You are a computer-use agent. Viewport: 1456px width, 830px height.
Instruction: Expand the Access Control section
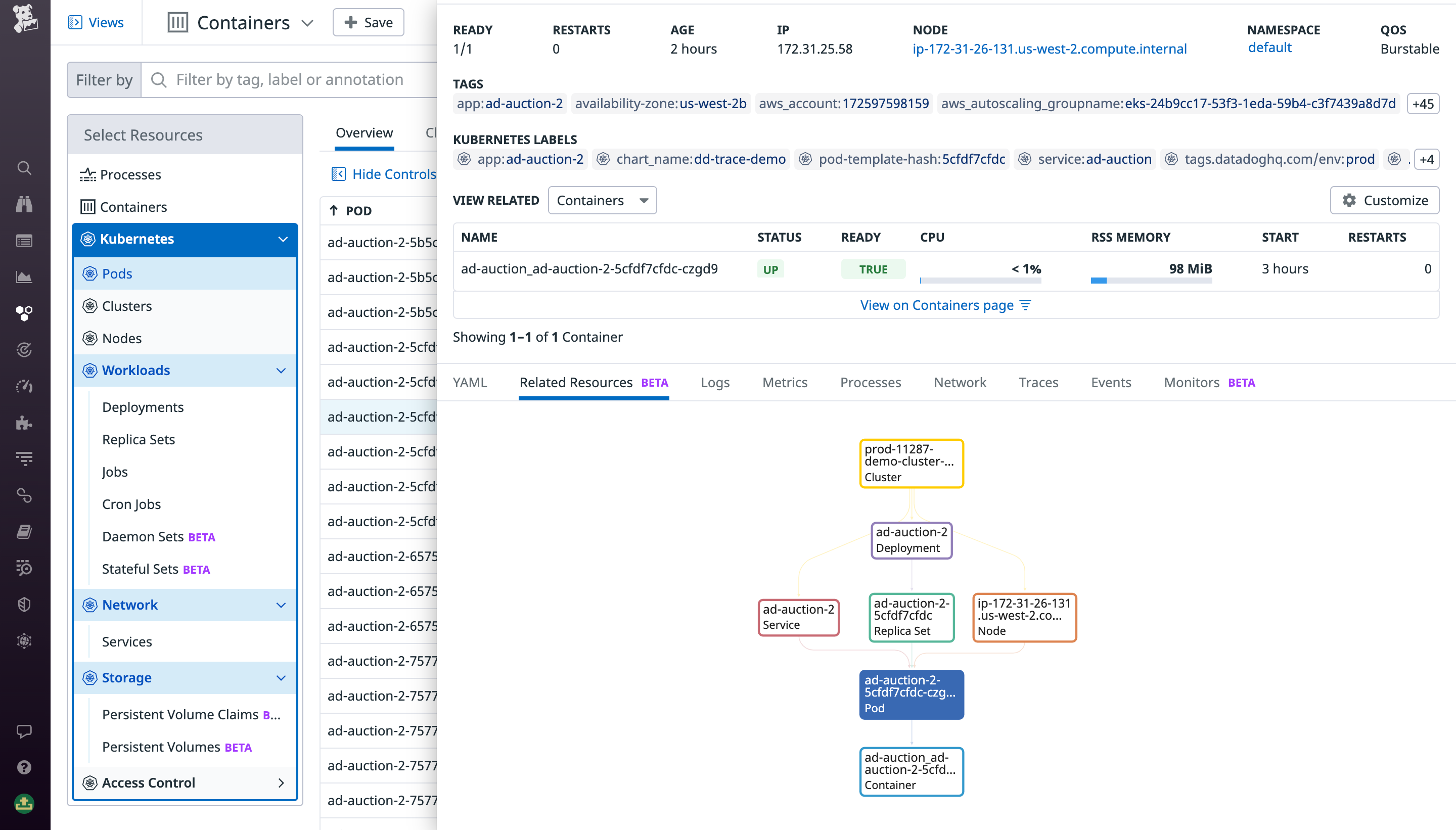coord(281,782)
